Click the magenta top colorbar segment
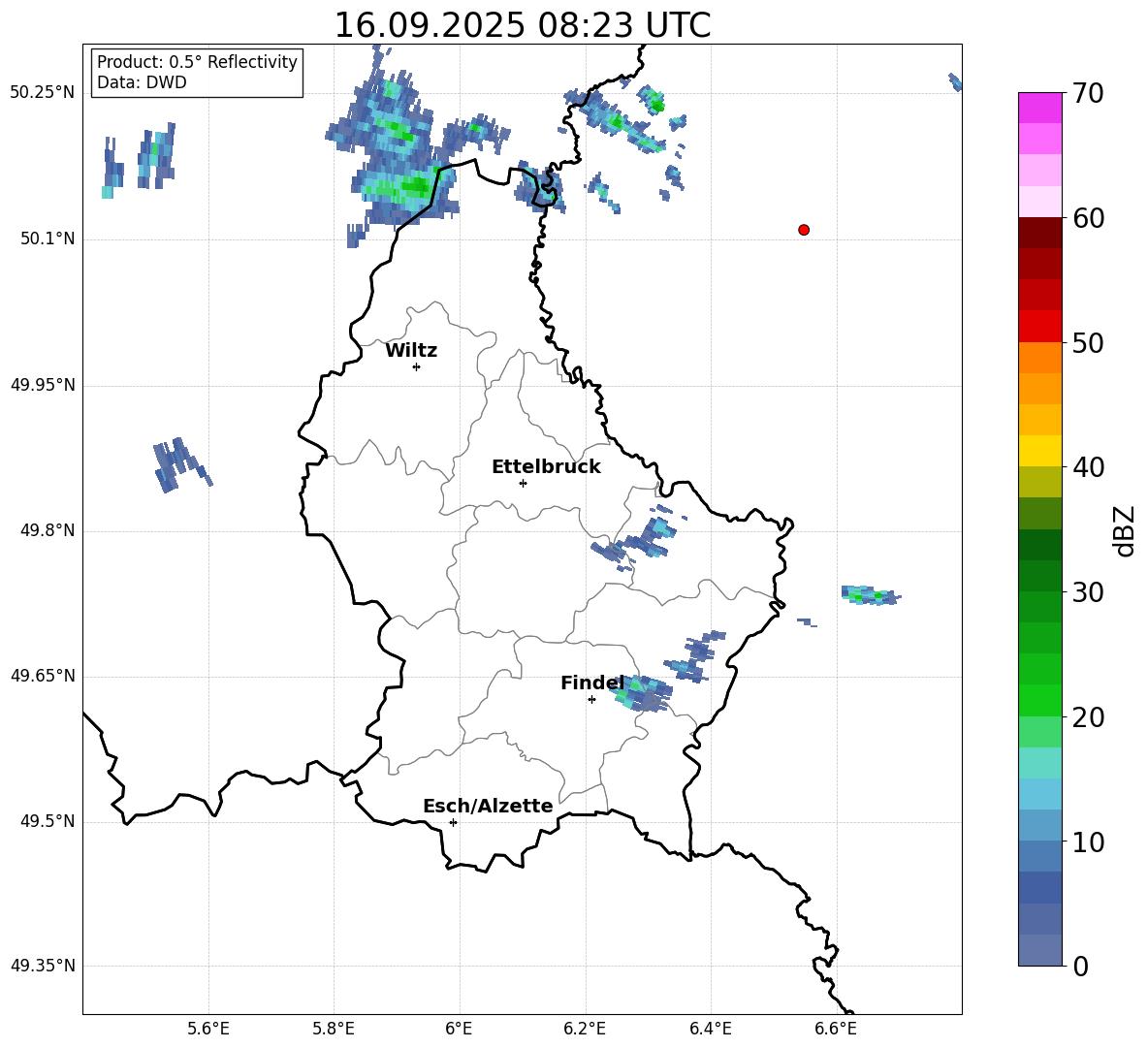1148x1048 pixels. (x=1040, y=108)
